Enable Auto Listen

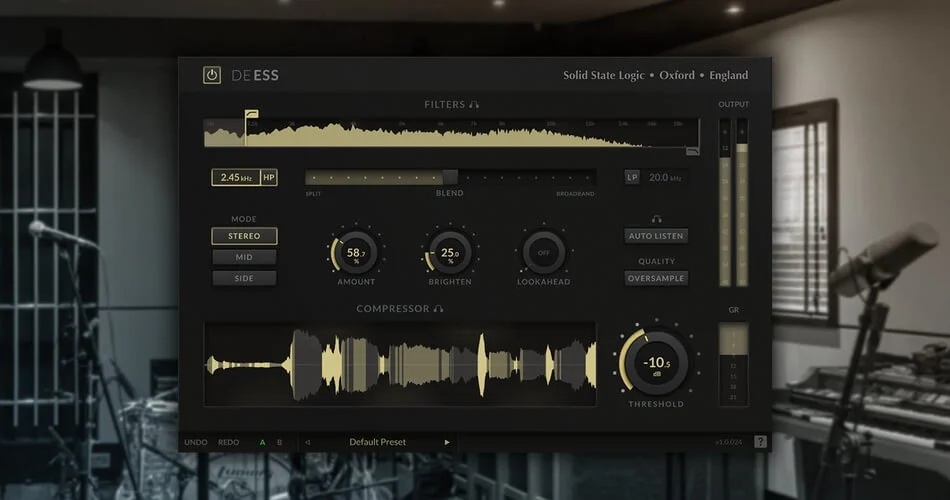tap(656, 236)
